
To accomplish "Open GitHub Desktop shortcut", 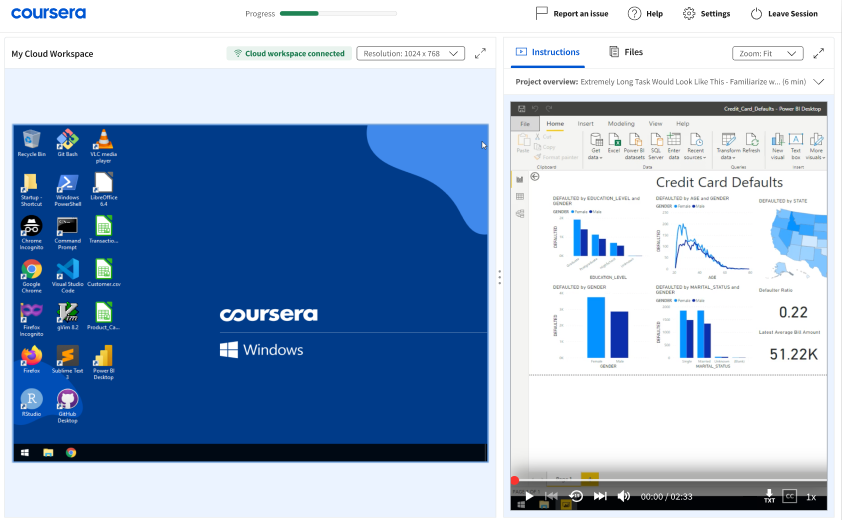I will [x=68, y=406].
